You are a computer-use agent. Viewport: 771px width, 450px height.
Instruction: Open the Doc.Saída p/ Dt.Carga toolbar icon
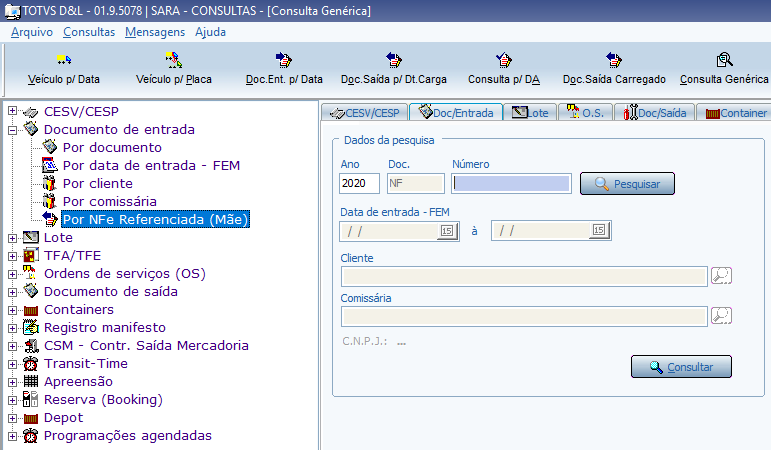(394, 60)
